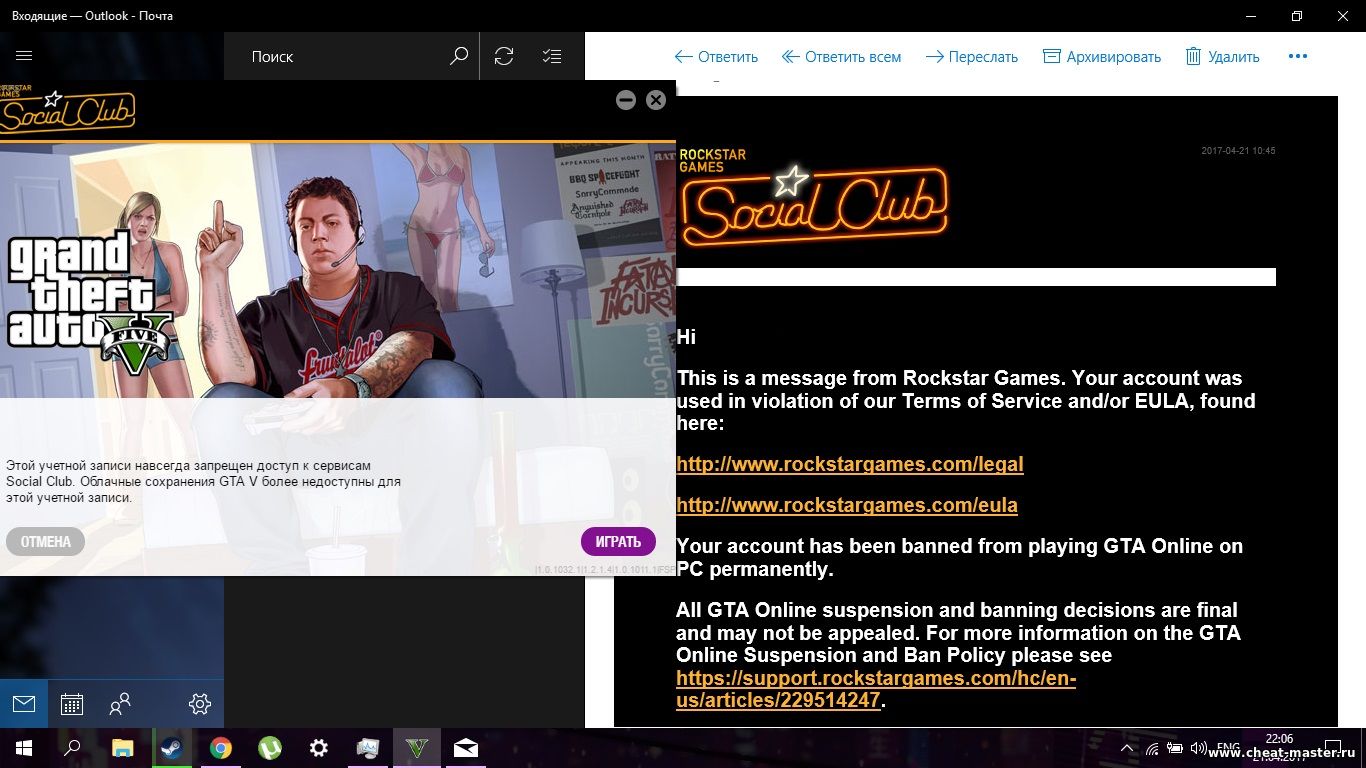The height and width of the screenshot is (768, 1366).
Task: Click the ИГРАТЬ play button
Action: coord(618,542)
